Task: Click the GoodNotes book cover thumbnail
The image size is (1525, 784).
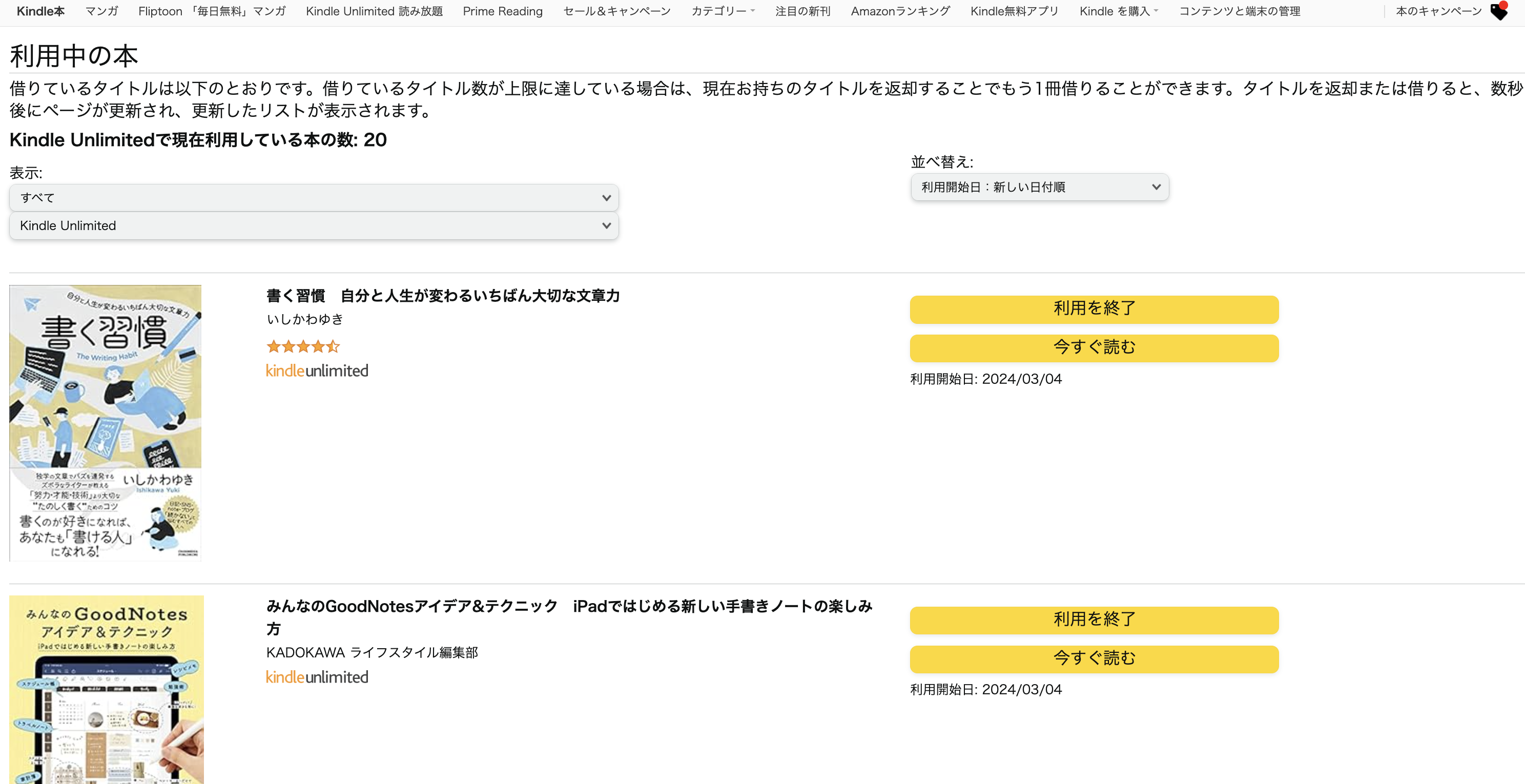Action: [107, 690]
